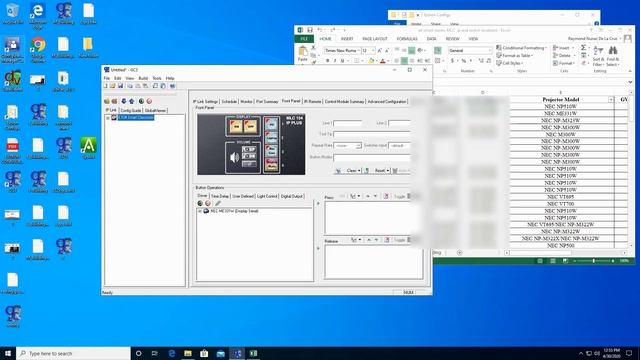Click the AutoSum sigma icon in Excel
The height and width of the screenshot is (360, 640).
[x=584, y=48]
